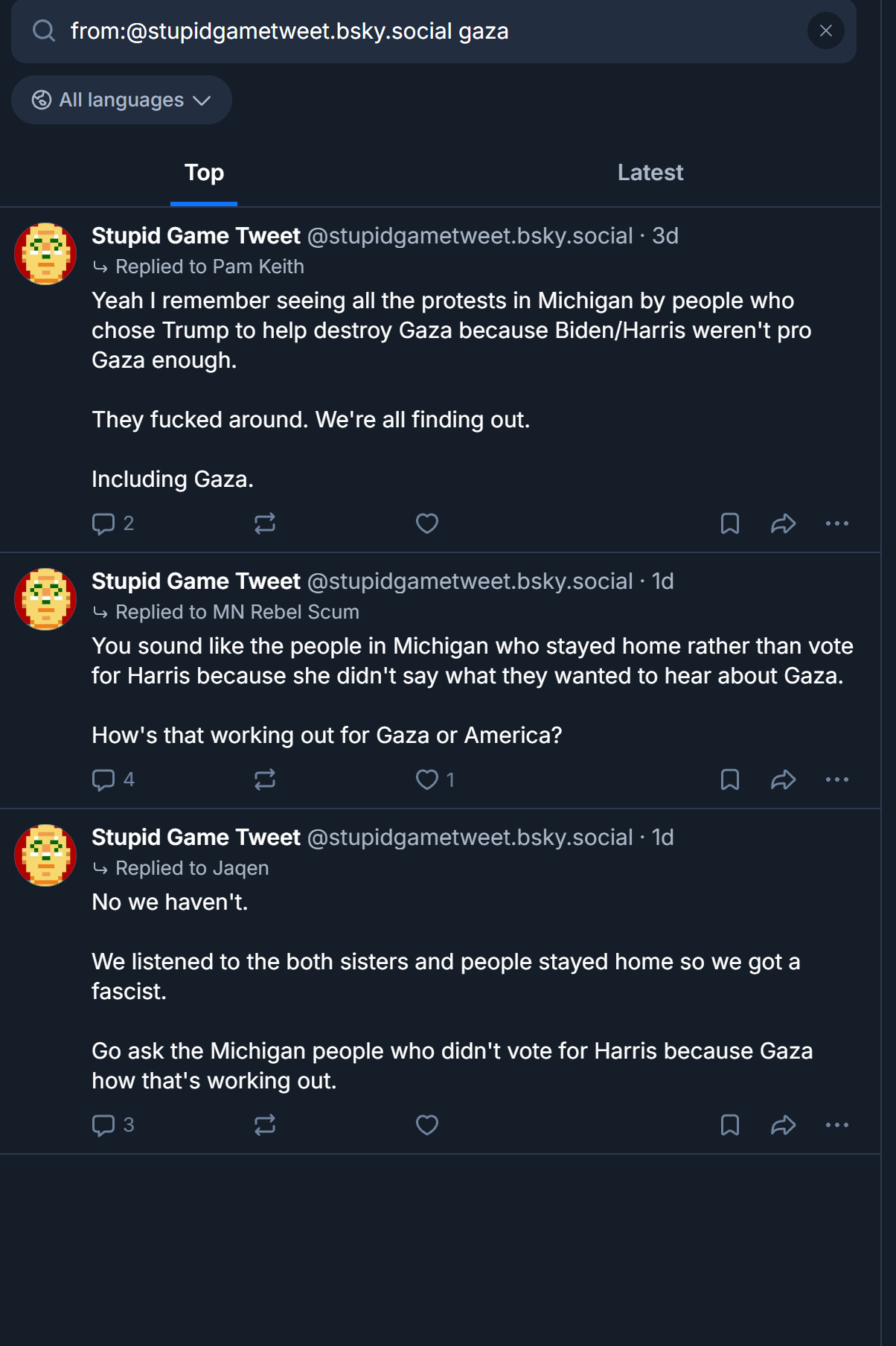Bookmark the post replying to Jaqen
This screenshot has height=1346, width=896.
[x=729, y=1125]
